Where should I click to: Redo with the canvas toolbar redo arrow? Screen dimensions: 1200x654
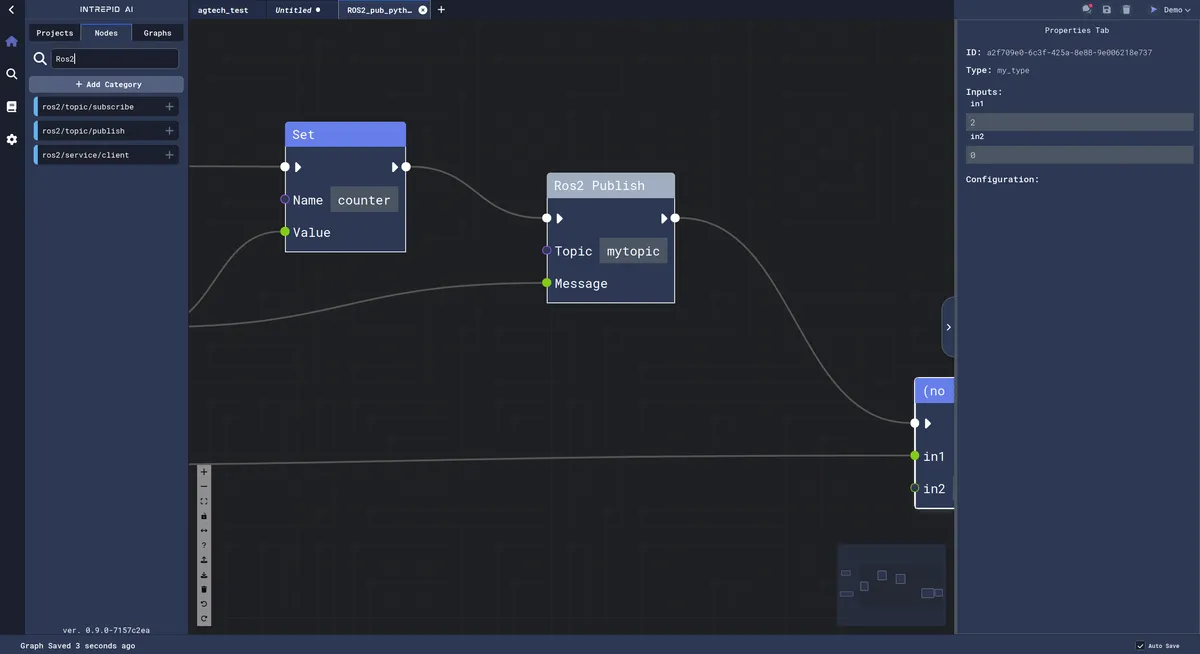[x=204, y=619]
